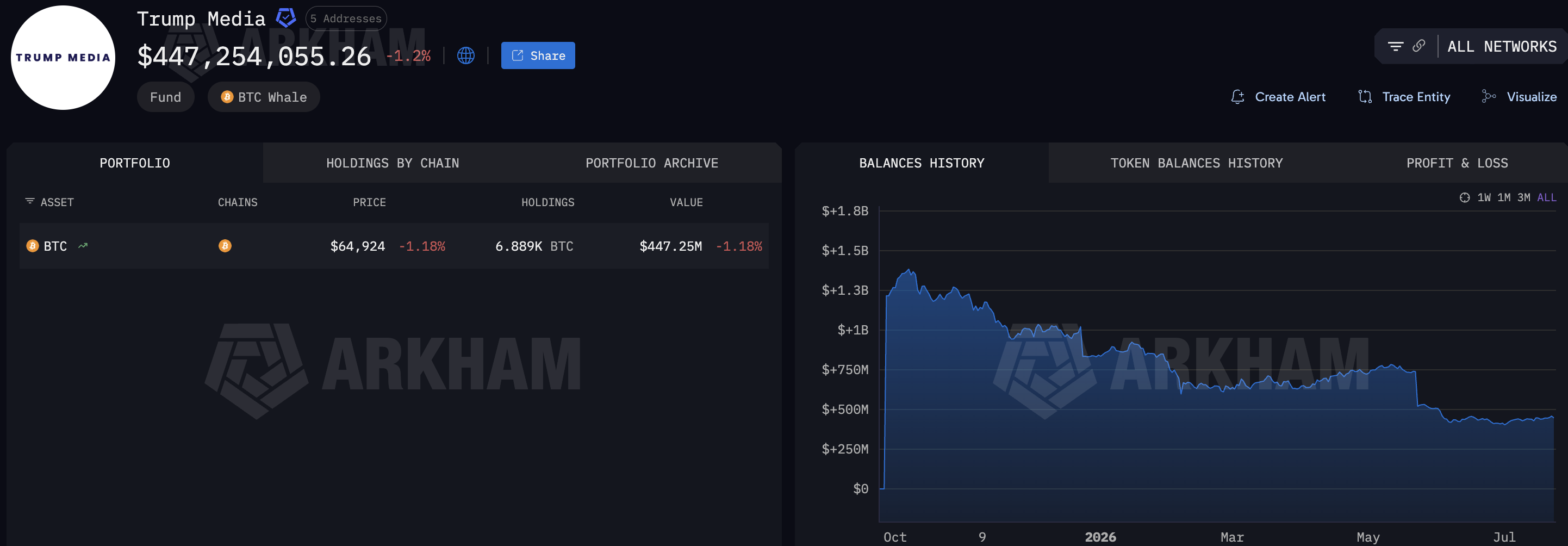The width and height of the screenshot is (1568, 546).
Task: Click the BTC Whale tag
Action: tap(264, 97)
